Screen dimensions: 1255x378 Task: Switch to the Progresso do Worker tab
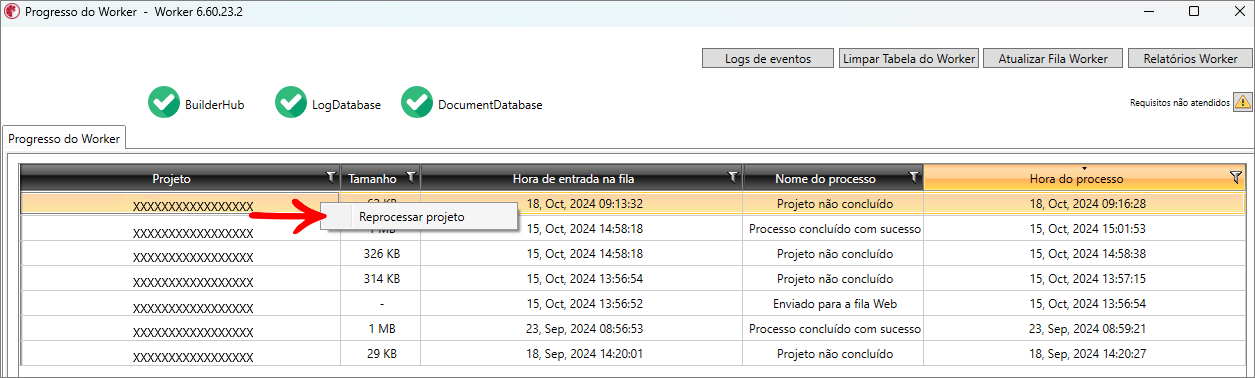(64, 139)
